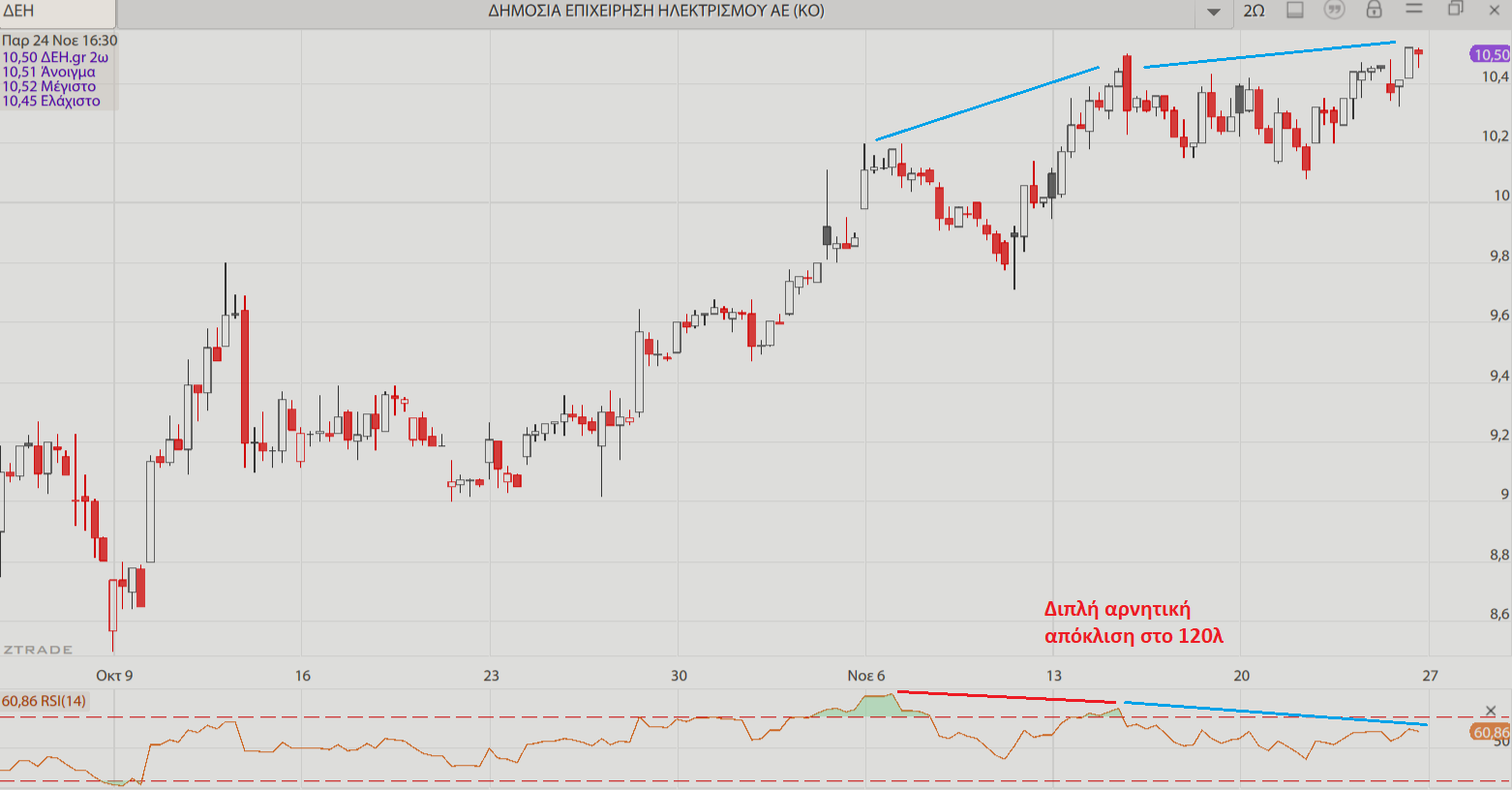Restore the chart window size
1512x790 pixels.
[x=1455, y=9]
